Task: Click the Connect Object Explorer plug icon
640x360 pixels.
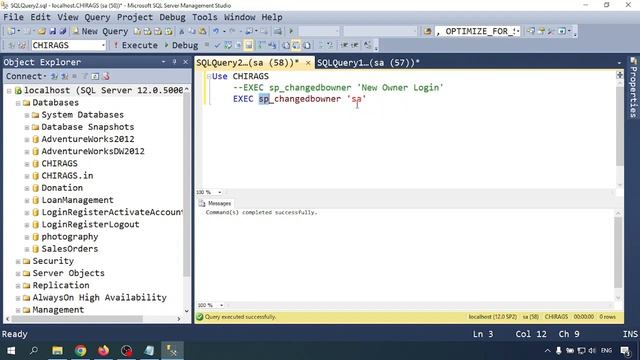Action: [54, 76]
